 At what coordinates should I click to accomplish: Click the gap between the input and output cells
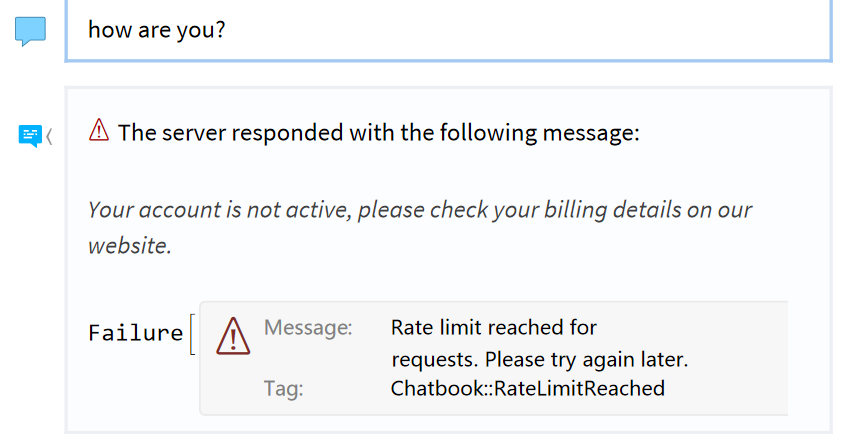pos(448,74)
